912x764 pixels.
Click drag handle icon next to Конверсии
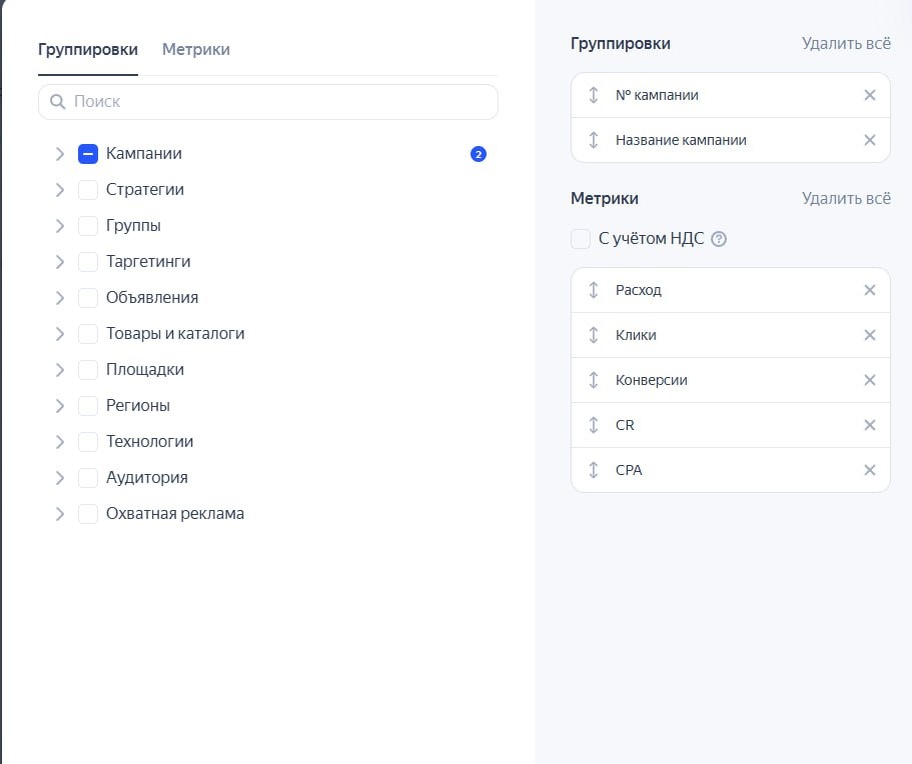593,380
